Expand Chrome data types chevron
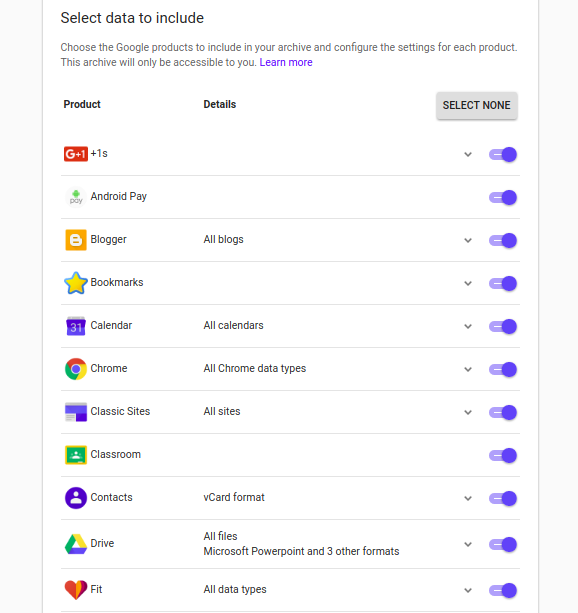This screenshot has width=578, height=613. 468,369
